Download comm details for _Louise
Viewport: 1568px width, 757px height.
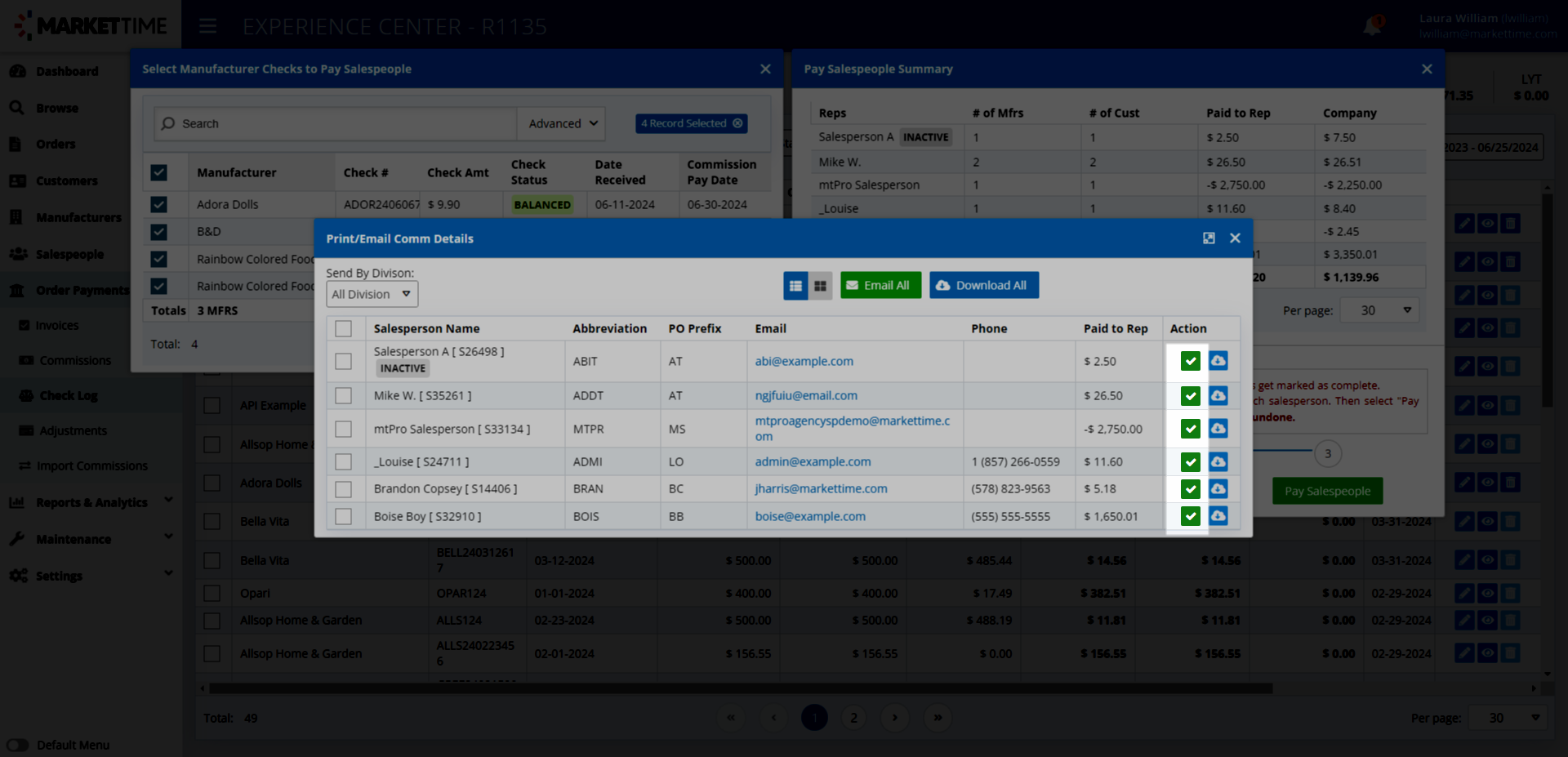[1218, 462]
